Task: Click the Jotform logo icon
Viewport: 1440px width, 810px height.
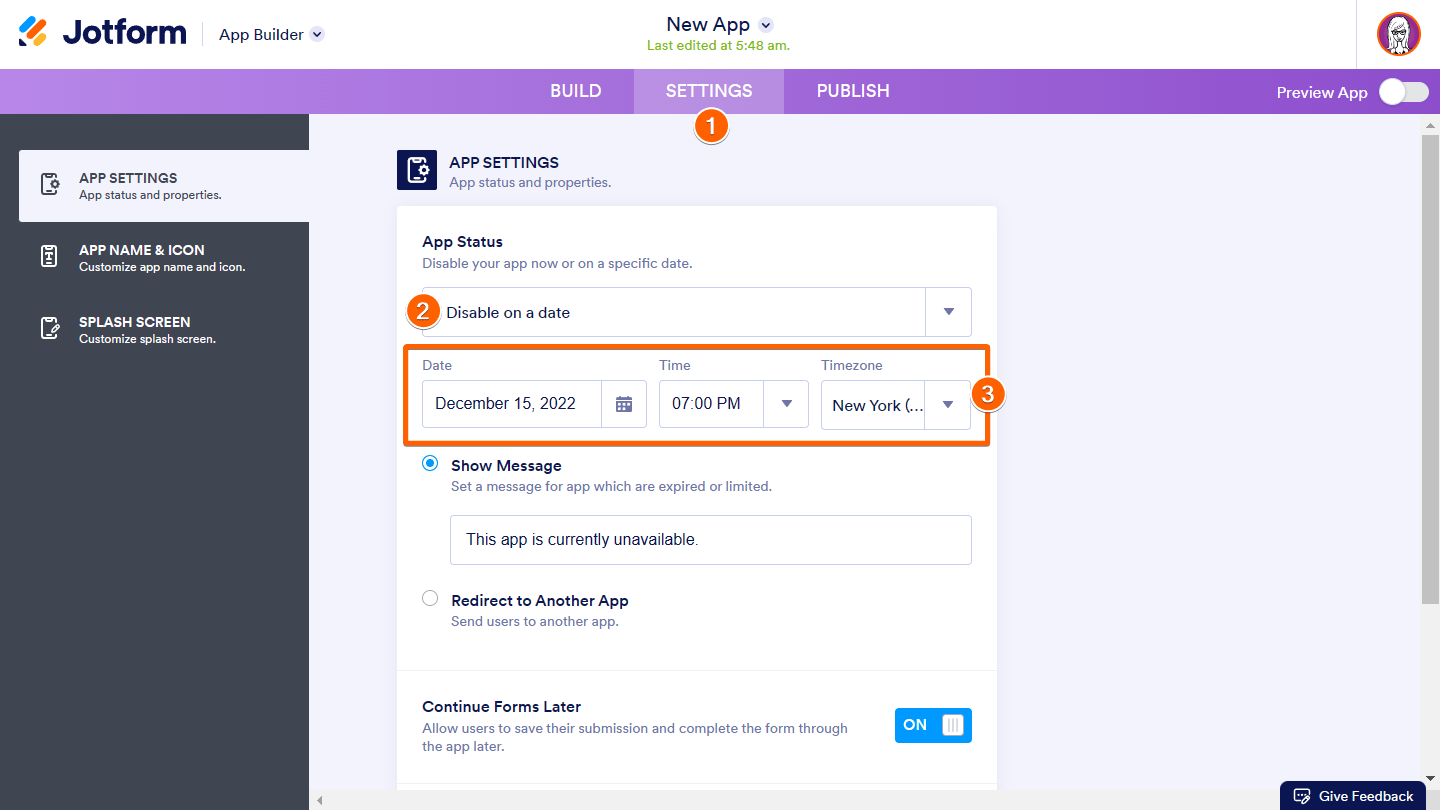Action: pyautogui.click(x=33, y=32)
